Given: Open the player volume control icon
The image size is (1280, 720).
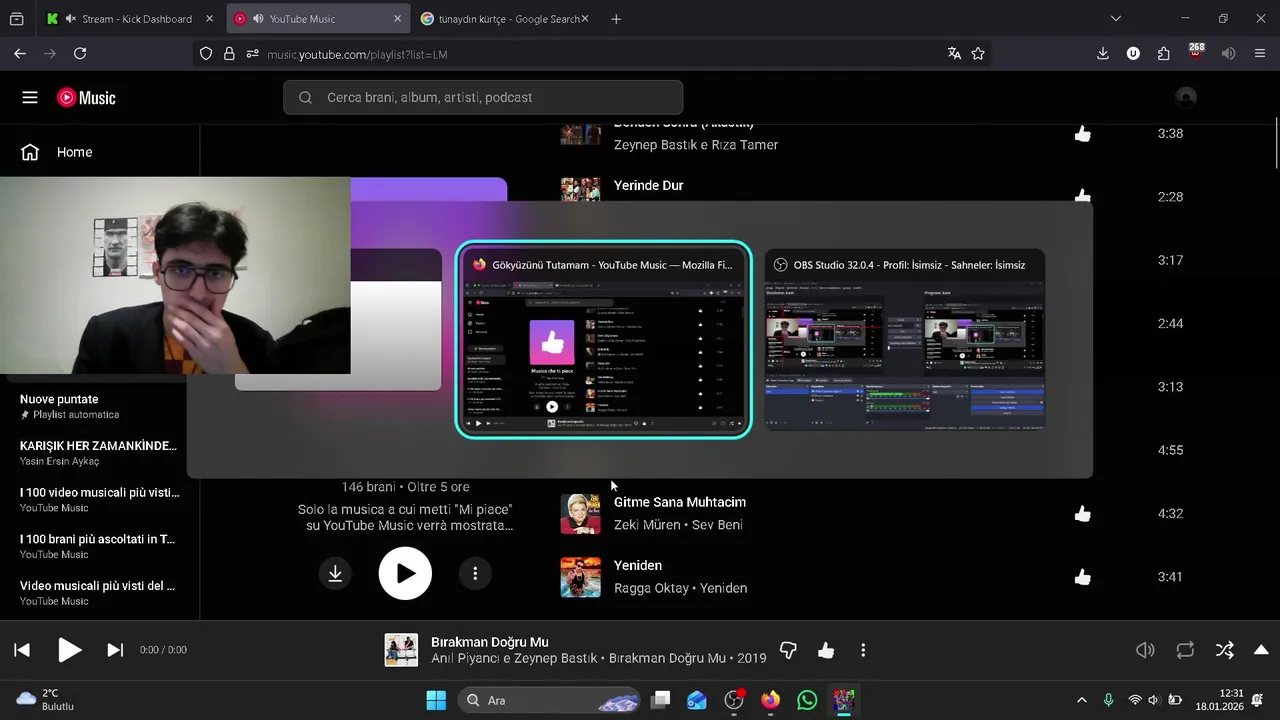Looking at the screenshot, I should [x=1145, y=650].
